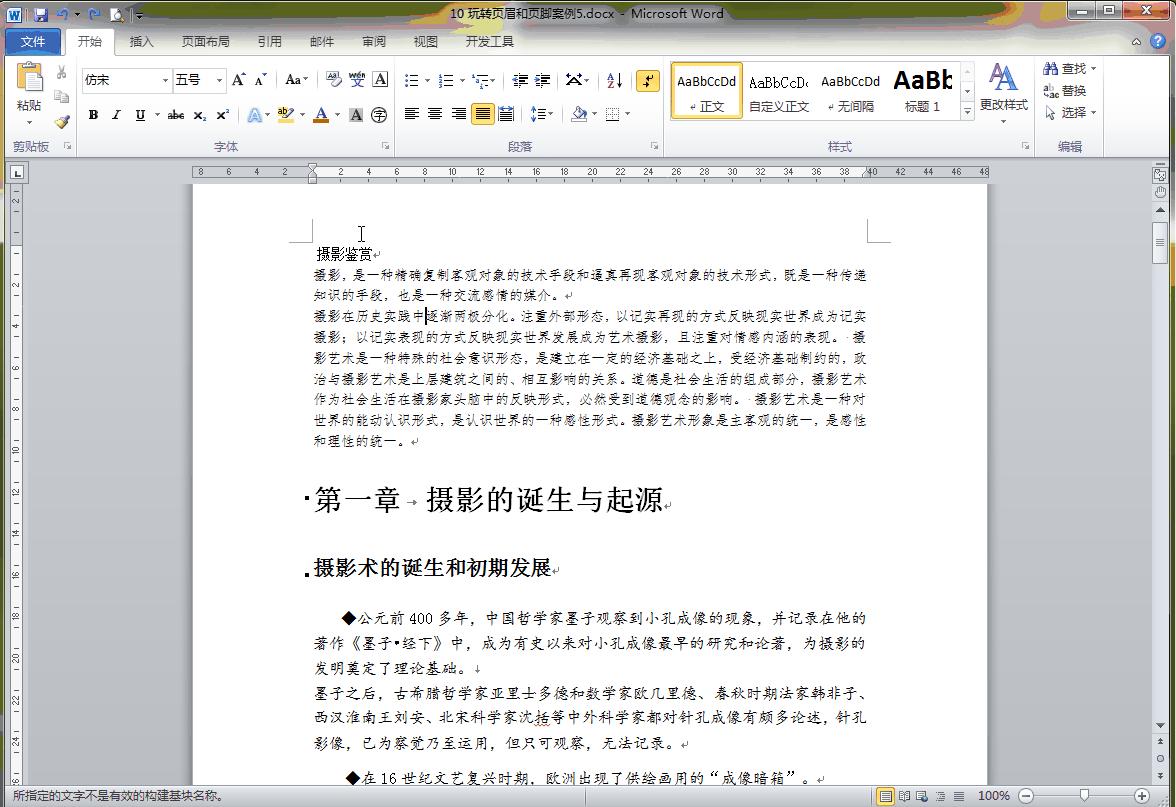The height and width of the screenshot is (807, 1176).
Task: Toggle Justify alignment
Action: point(482,114)
